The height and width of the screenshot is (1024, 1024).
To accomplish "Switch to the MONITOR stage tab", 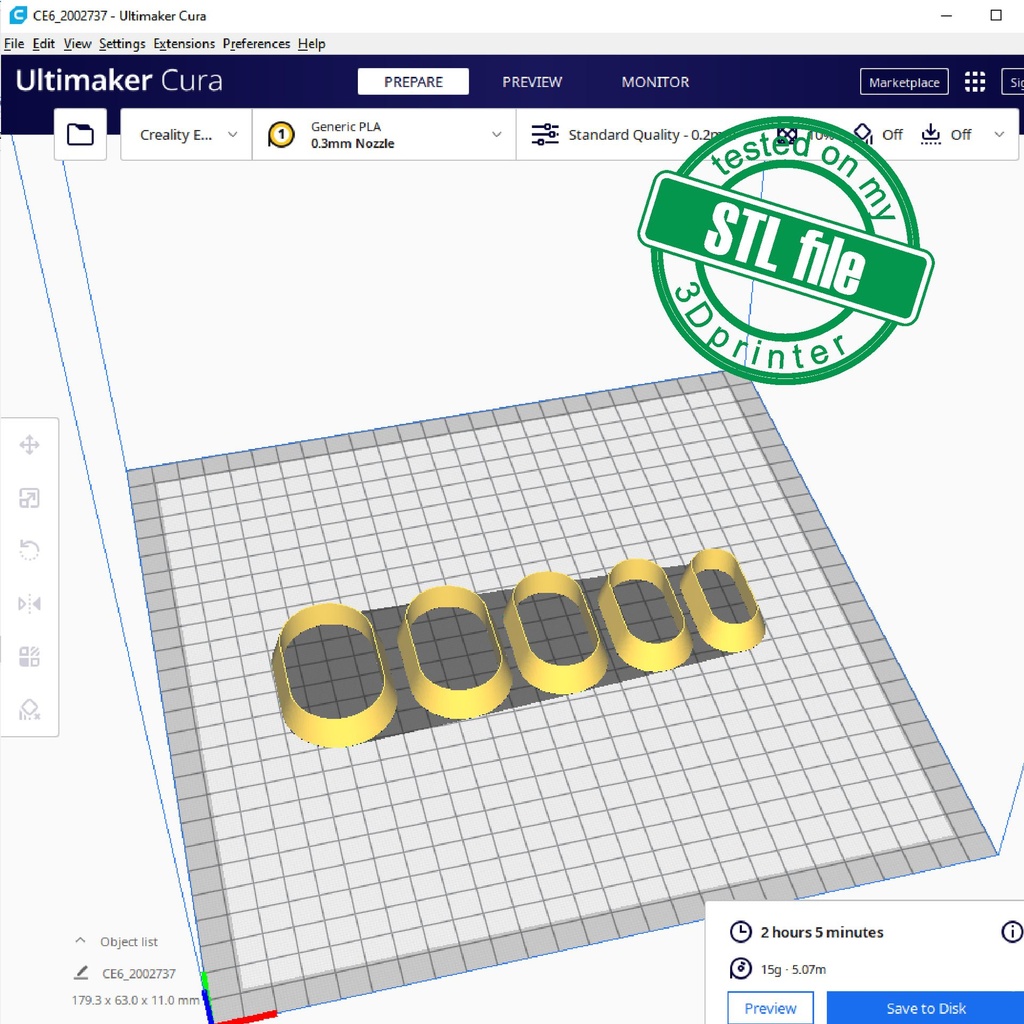I will pyautogui.click(x=655, y=82).
